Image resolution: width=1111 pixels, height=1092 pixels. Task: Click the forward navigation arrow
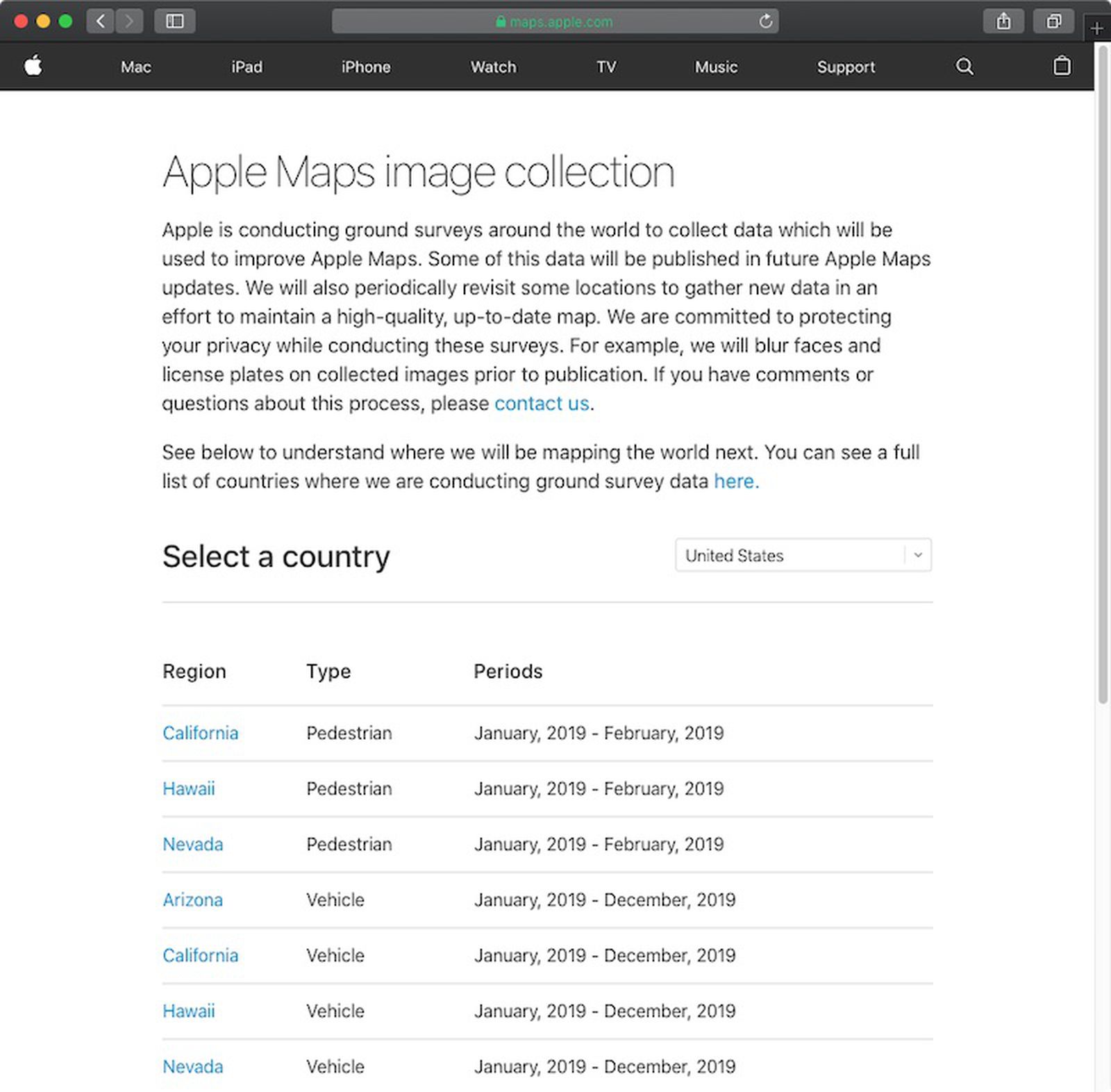[x=129, y=21]
